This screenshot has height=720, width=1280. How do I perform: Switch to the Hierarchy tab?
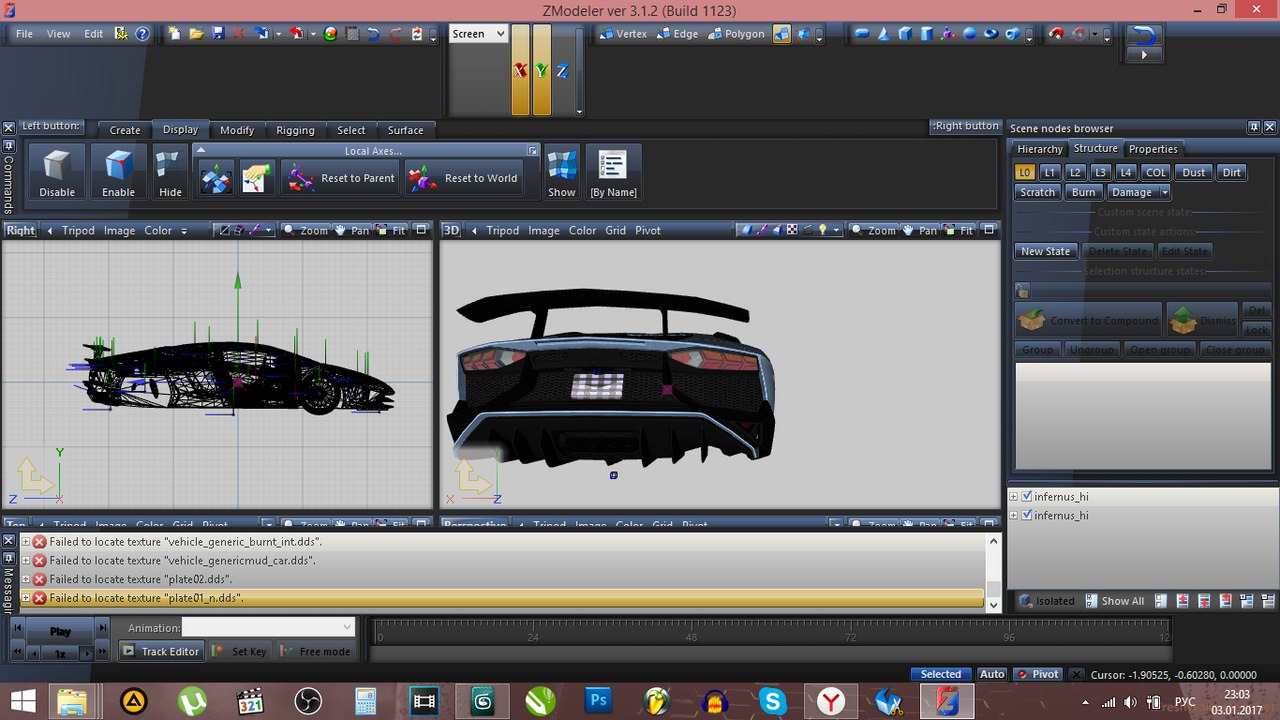point(1040,149)
